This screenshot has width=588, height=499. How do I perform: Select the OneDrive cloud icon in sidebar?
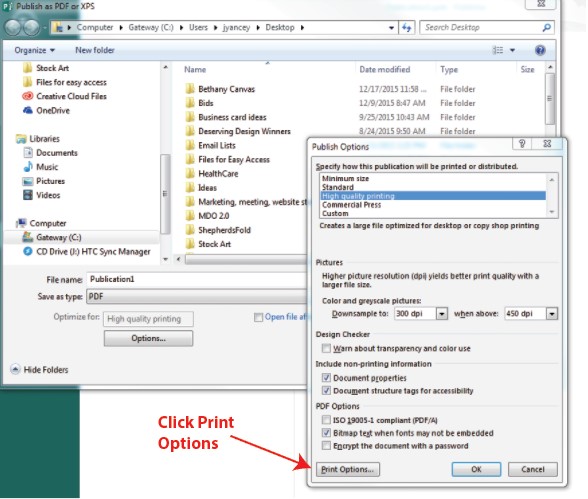pyautogui.click(x=28, y=111)
